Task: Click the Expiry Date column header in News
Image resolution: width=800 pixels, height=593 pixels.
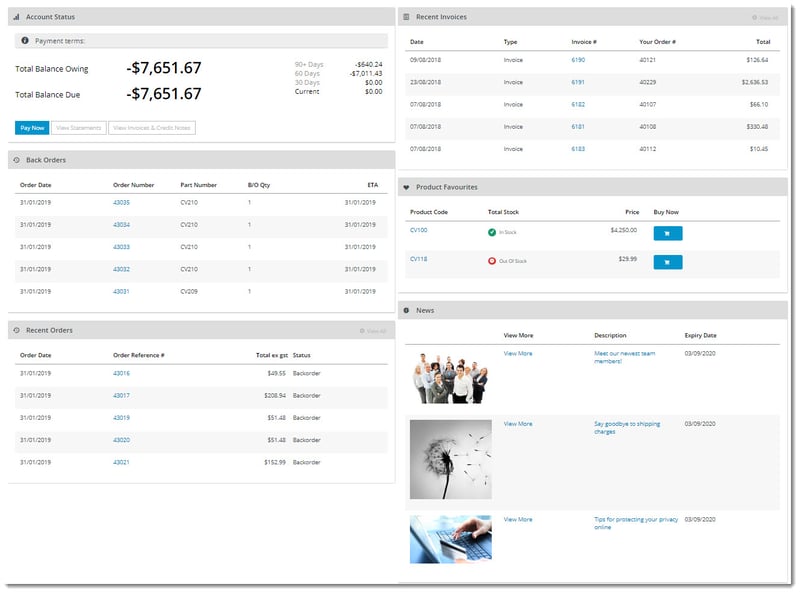Action: [701, 335]
